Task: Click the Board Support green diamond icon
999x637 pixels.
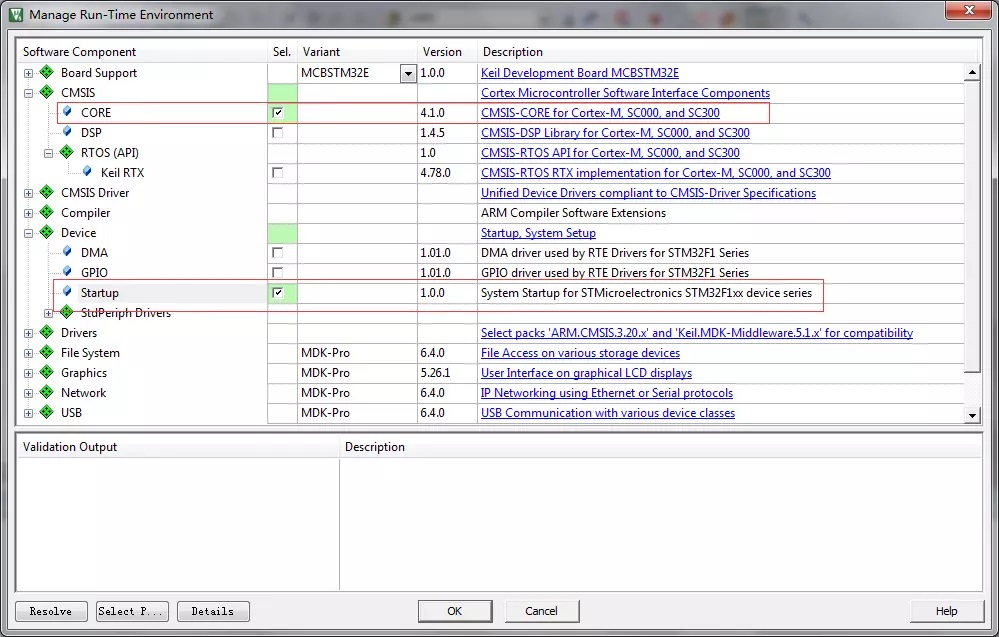Action: click(47, 72)
